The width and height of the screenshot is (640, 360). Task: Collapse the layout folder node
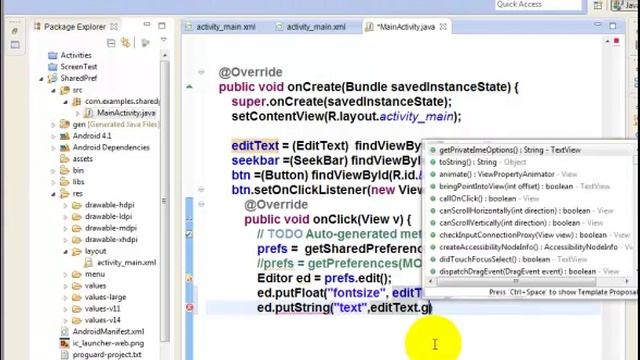coord(66,251)
